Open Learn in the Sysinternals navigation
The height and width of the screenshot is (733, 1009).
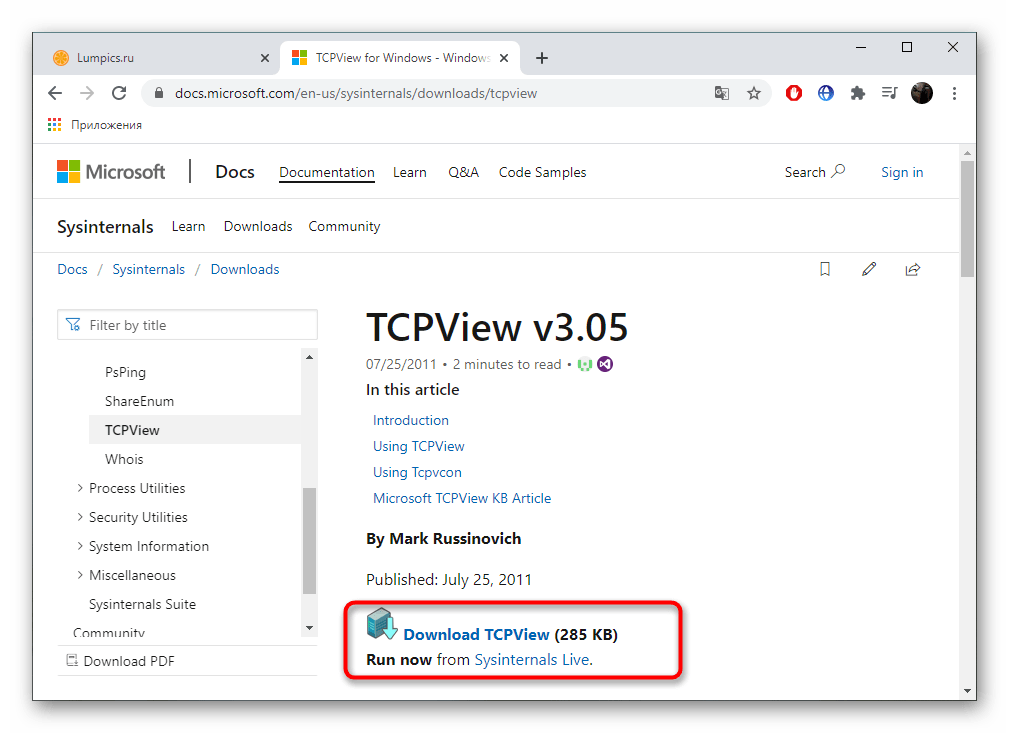[x=189, y=227]
